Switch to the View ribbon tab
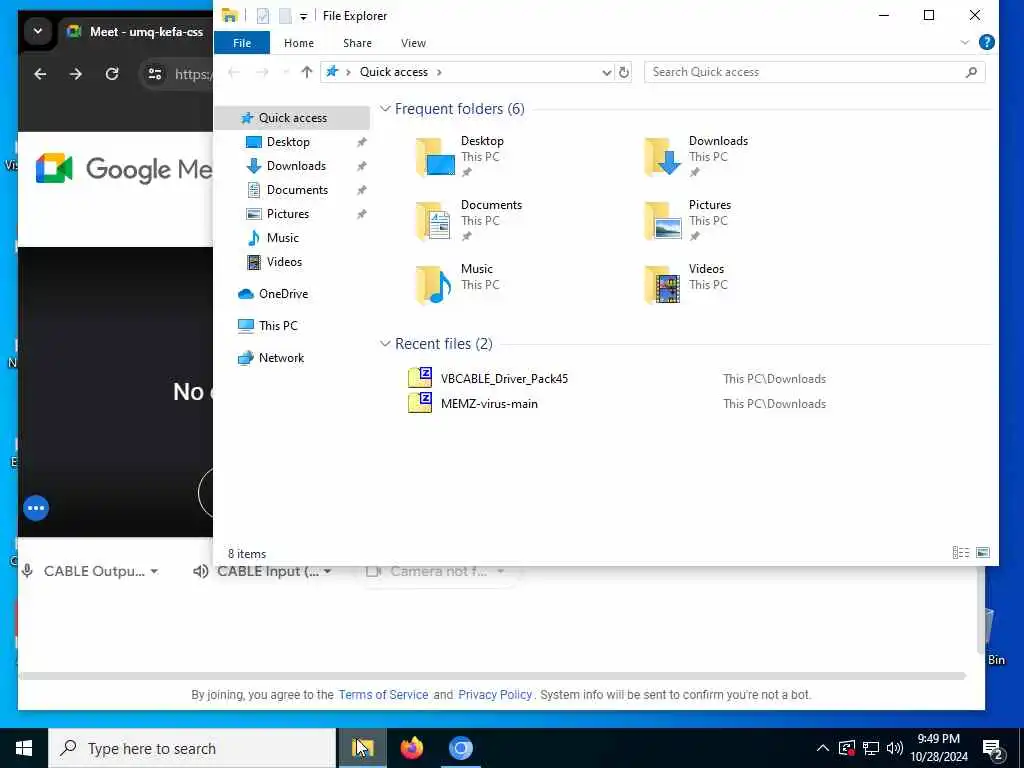This screenshot has width=1024, height=768. [x=413, y=43]
